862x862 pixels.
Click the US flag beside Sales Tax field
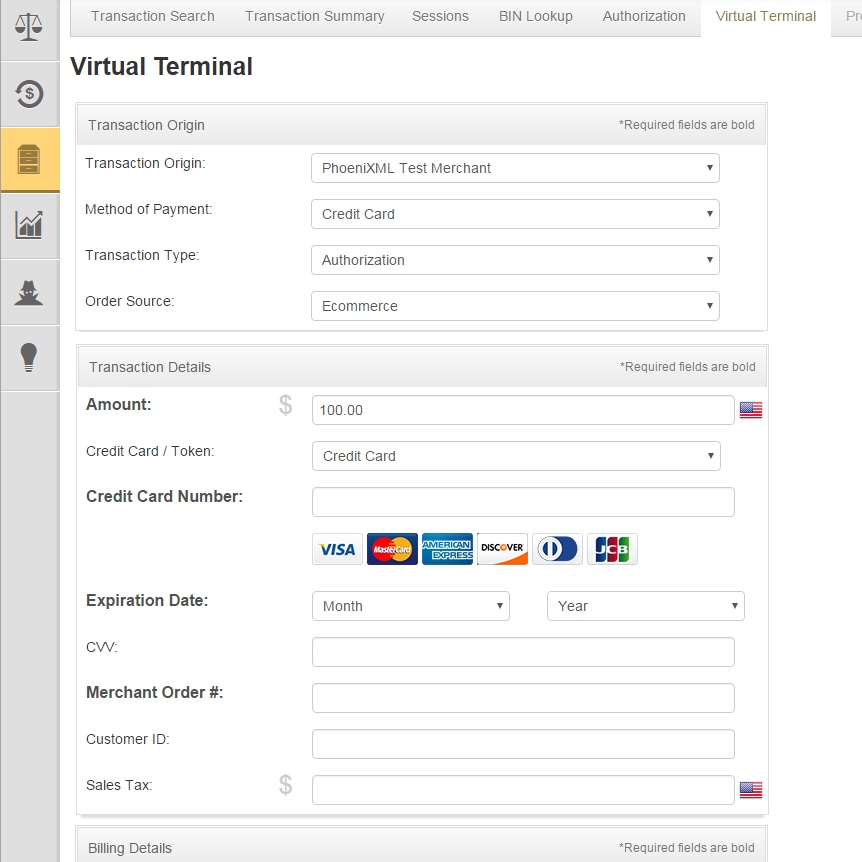pos(751,790)
